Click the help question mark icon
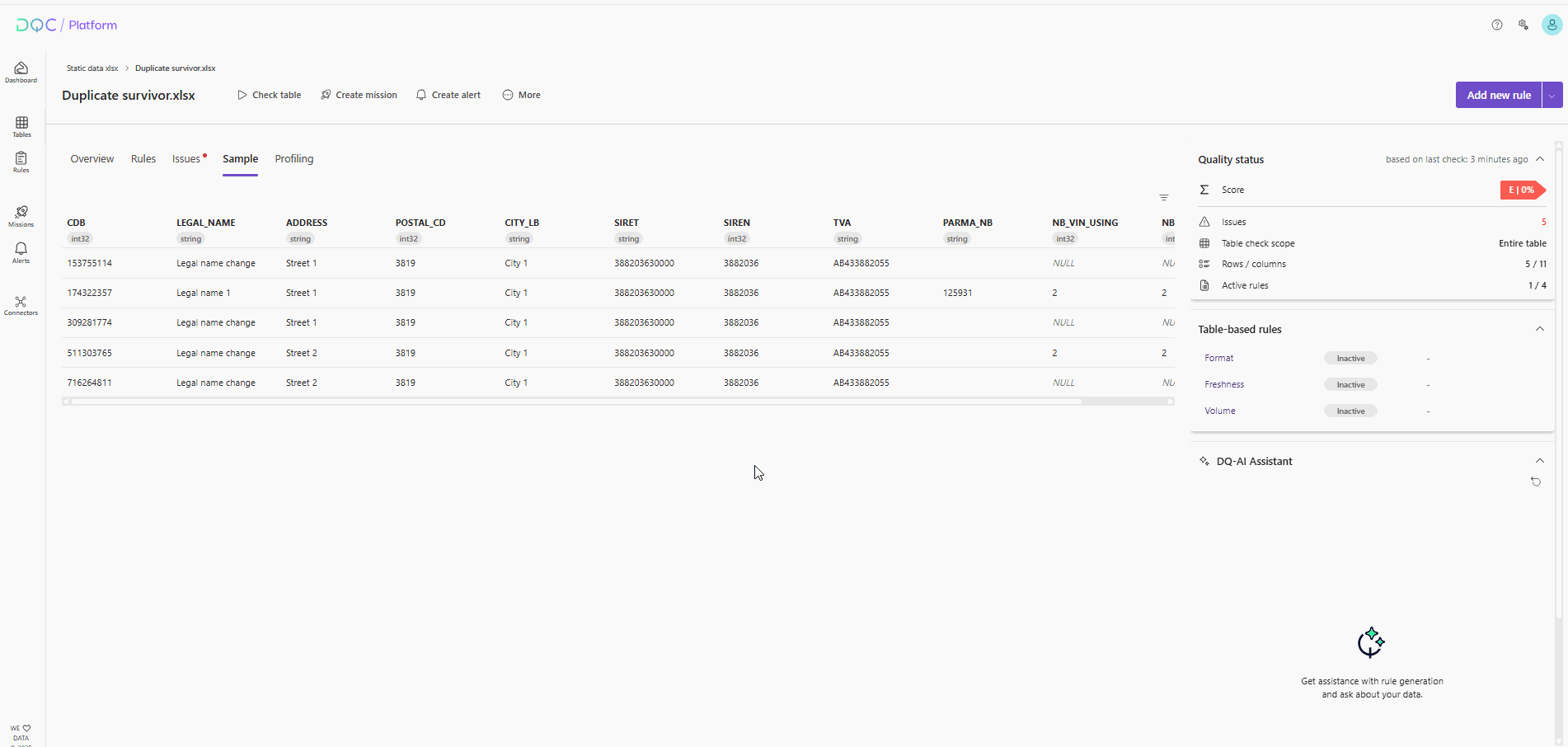This screenshot has height=747, width=1568. point(1497,25)
